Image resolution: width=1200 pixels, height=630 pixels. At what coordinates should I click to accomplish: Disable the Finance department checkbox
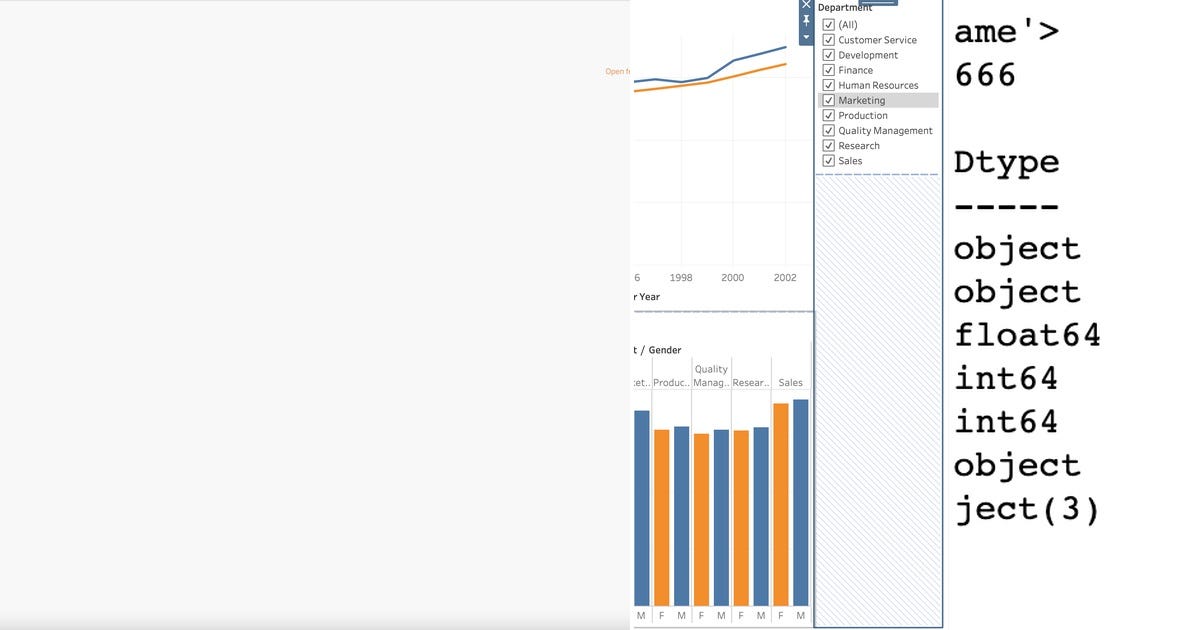point(829,69)
